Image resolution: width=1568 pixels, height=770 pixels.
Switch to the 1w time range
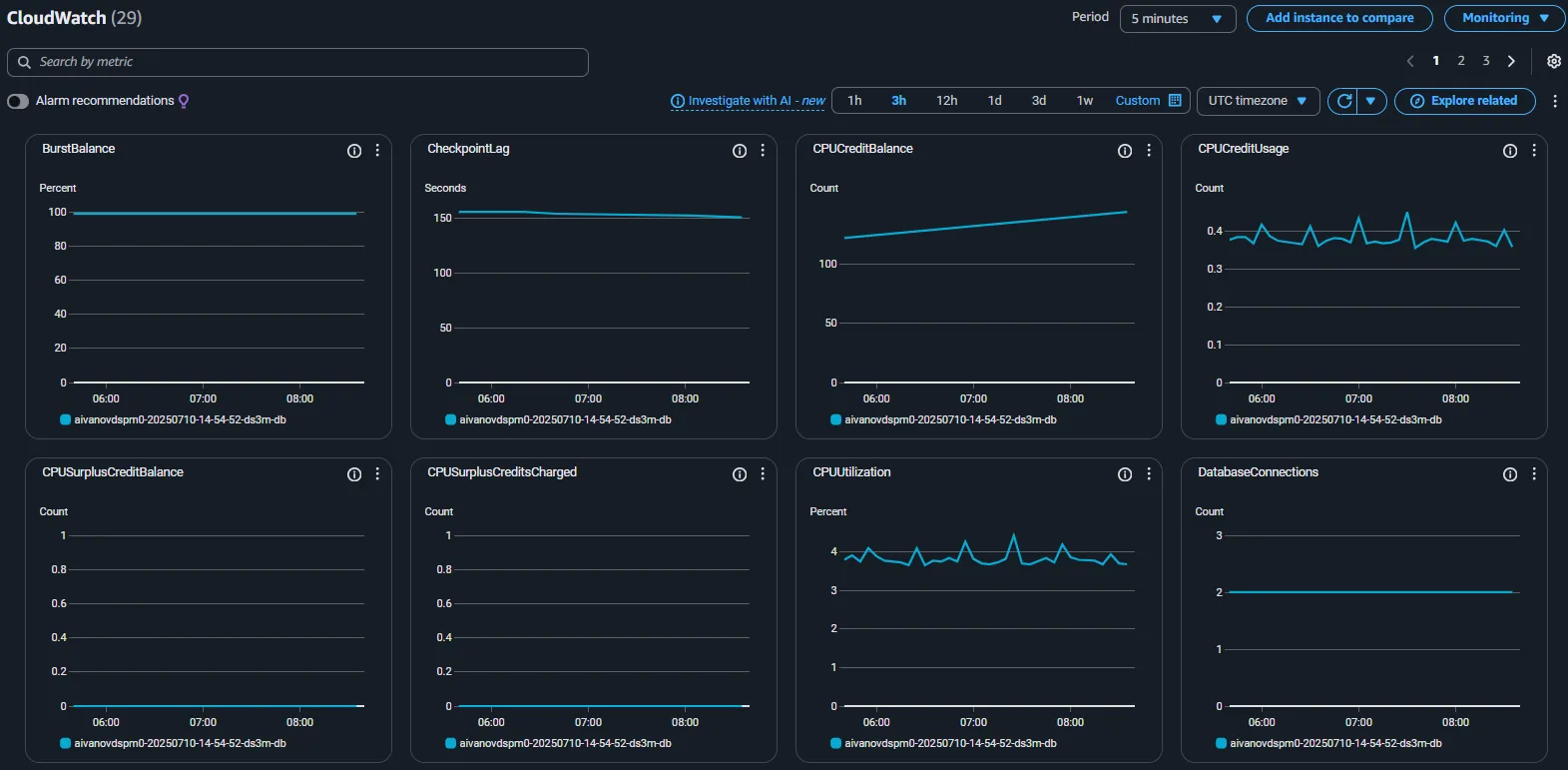click(x=1084, y=101)
